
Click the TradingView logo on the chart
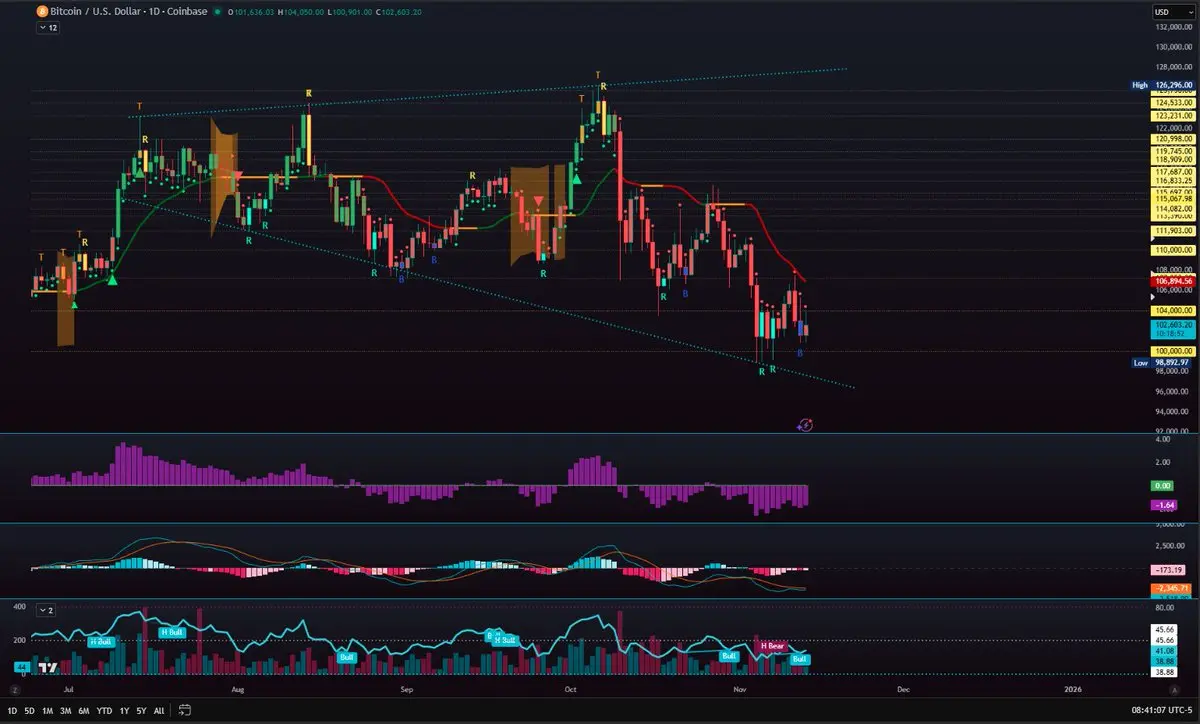tap(46, 666)
